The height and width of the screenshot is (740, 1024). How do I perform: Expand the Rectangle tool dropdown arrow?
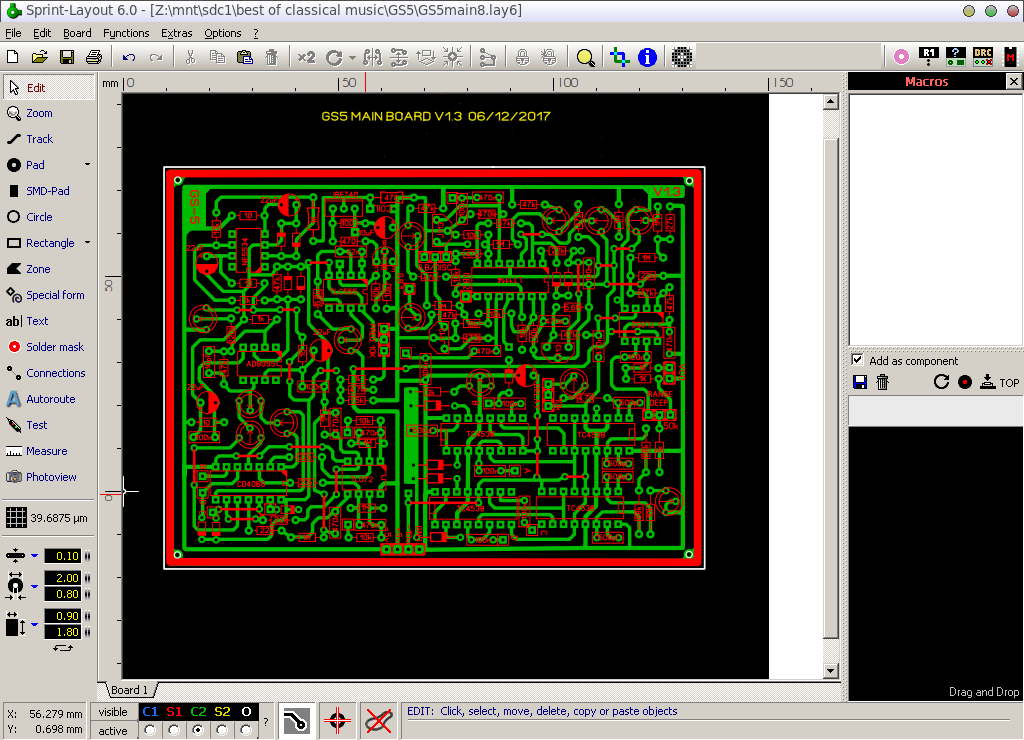click(x=87, y=243)
